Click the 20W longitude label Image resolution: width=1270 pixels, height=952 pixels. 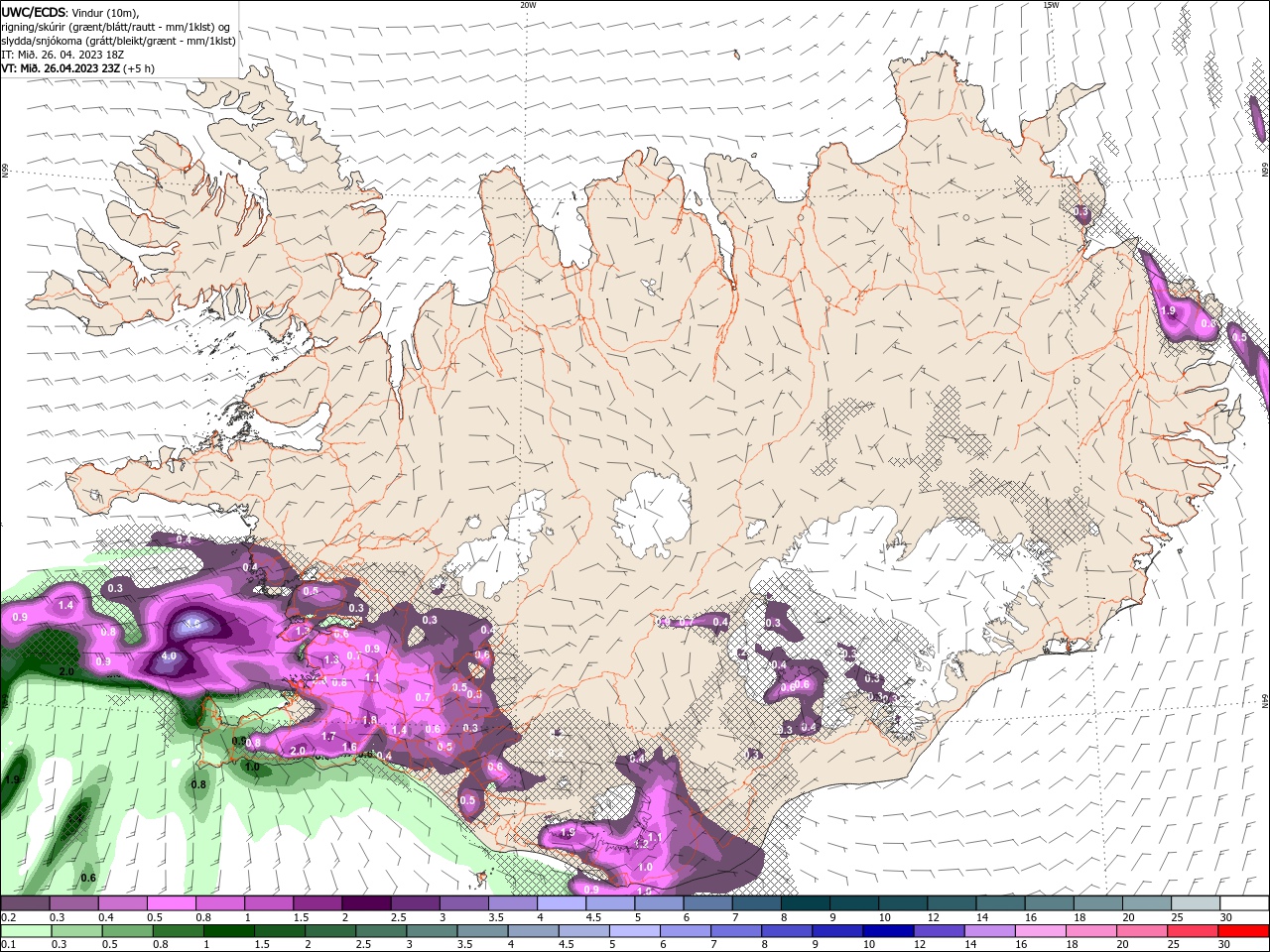pyautogui.click(x=528, y=5)
